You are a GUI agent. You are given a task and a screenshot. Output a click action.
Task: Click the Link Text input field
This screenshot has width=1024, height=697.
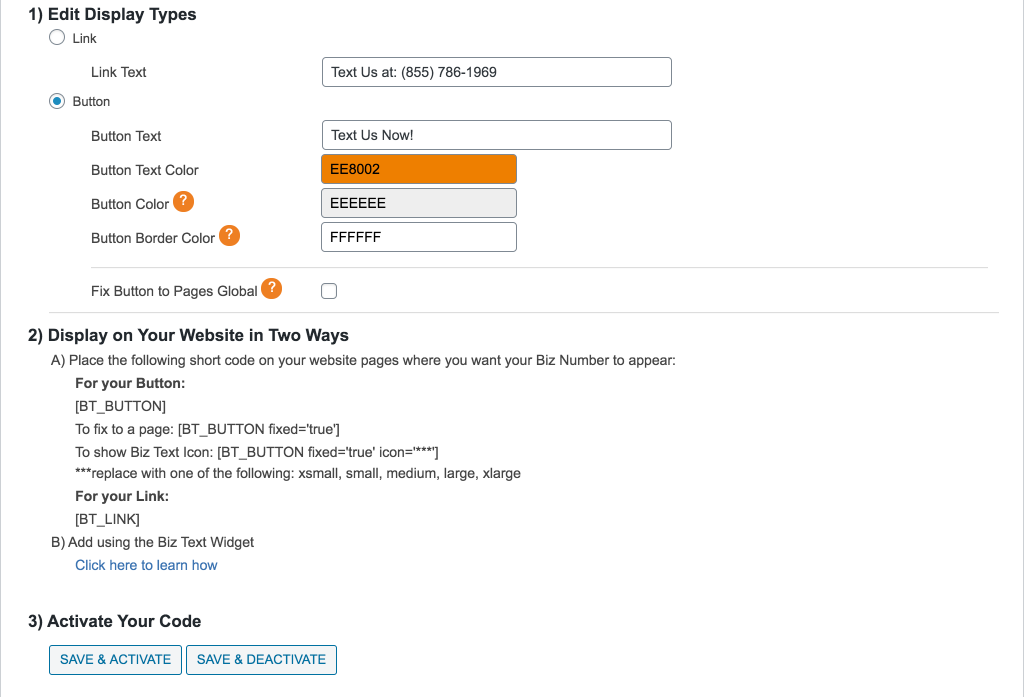pos(496,72)
